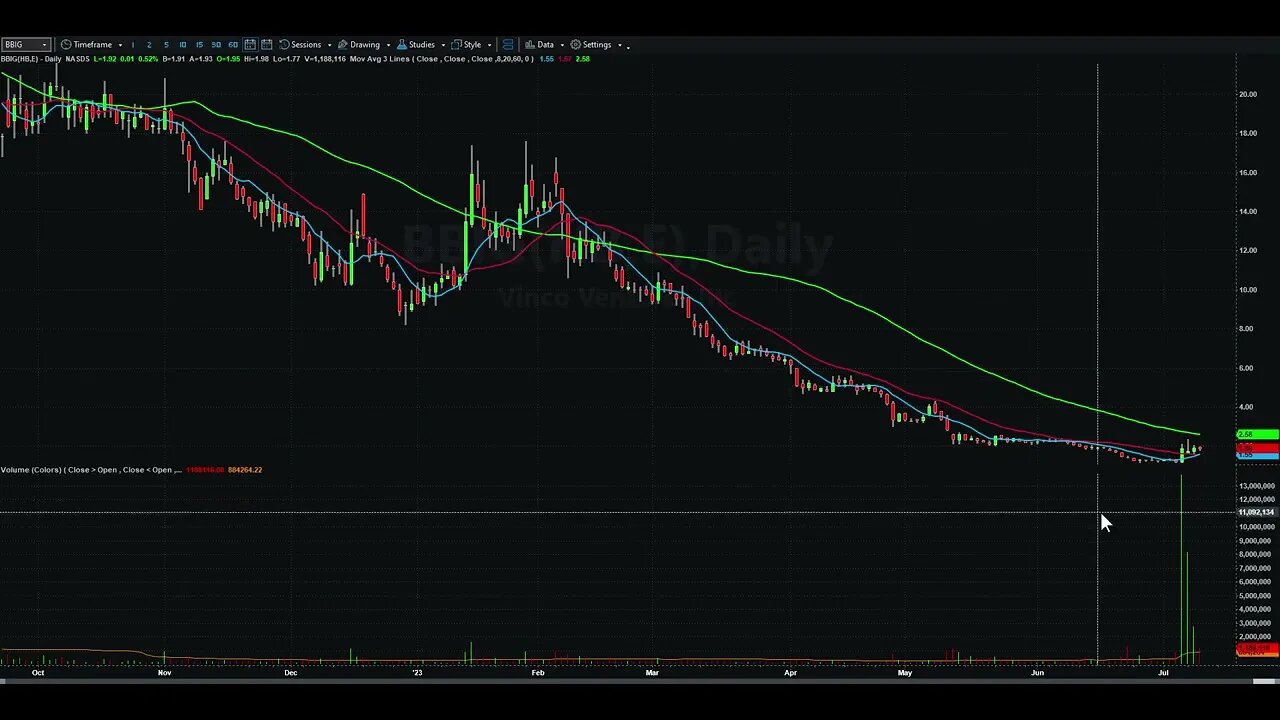The width and height of the screenshot is (1280, 720).
Task: Click the BBIG(HB,E) - Daily chart title
Action: pos(30,59)
